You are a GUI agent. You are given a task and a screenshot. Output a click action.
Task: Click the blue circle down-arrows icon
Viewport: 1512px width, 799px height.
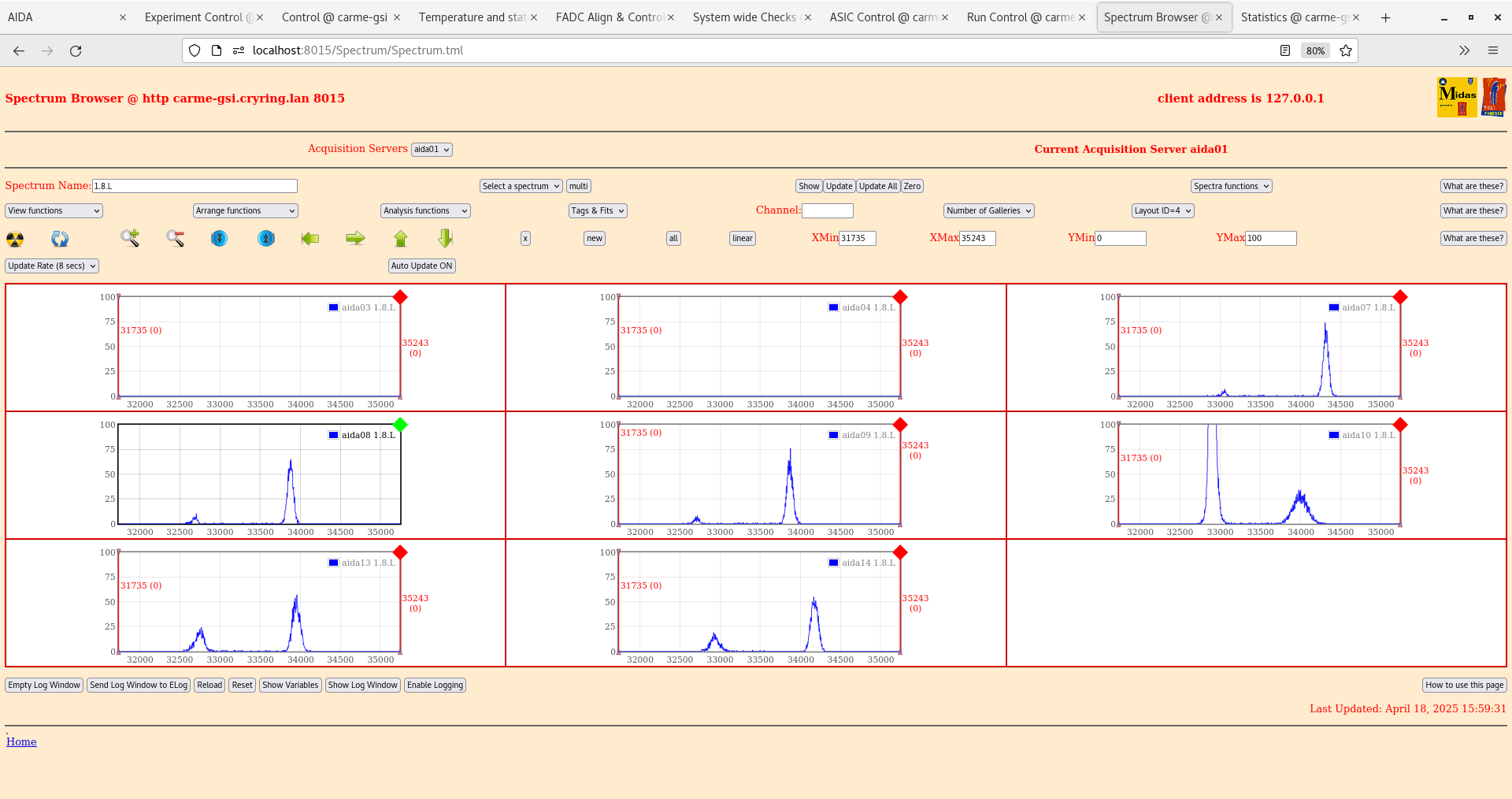coord(220,238)
